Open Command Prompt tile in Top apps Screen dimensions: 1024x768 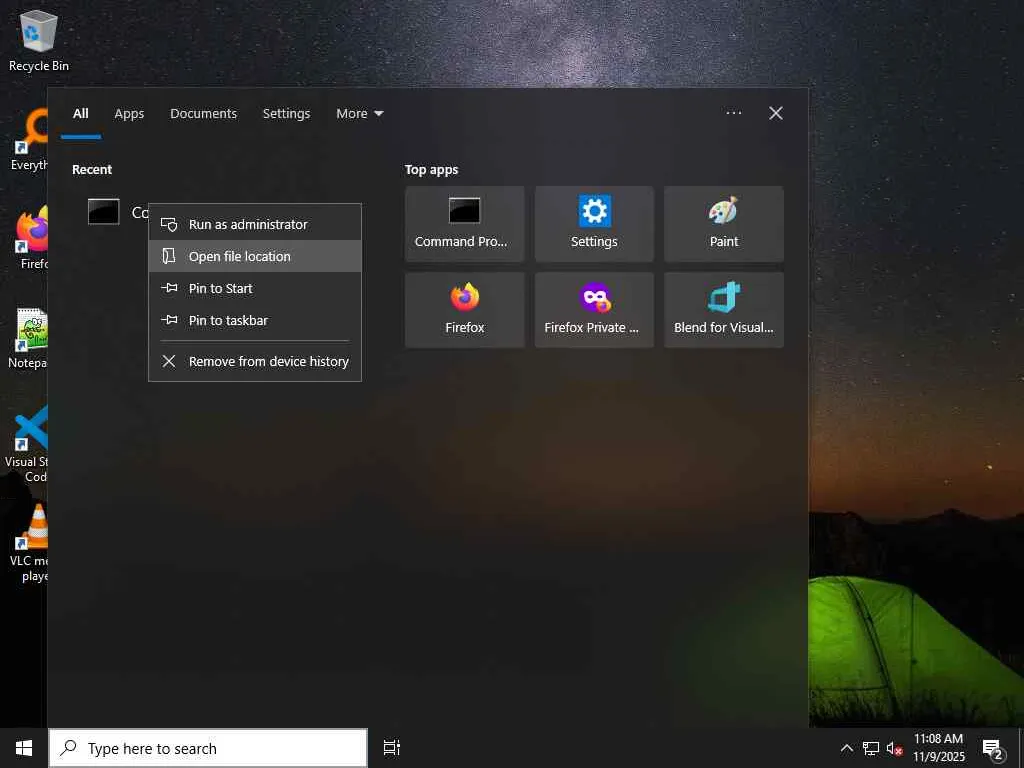[464, 224]
